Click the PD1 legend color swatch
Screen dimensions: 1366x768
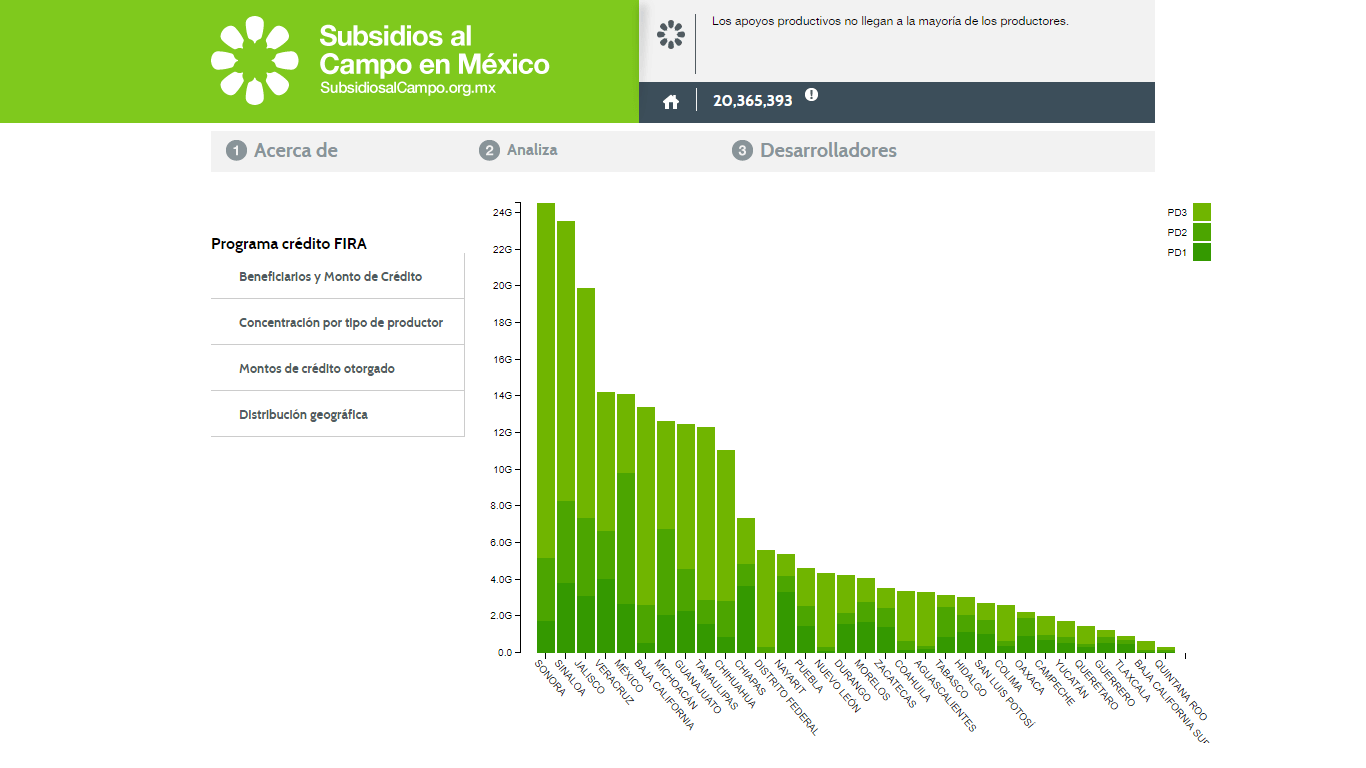click(x=1201, y=252)
